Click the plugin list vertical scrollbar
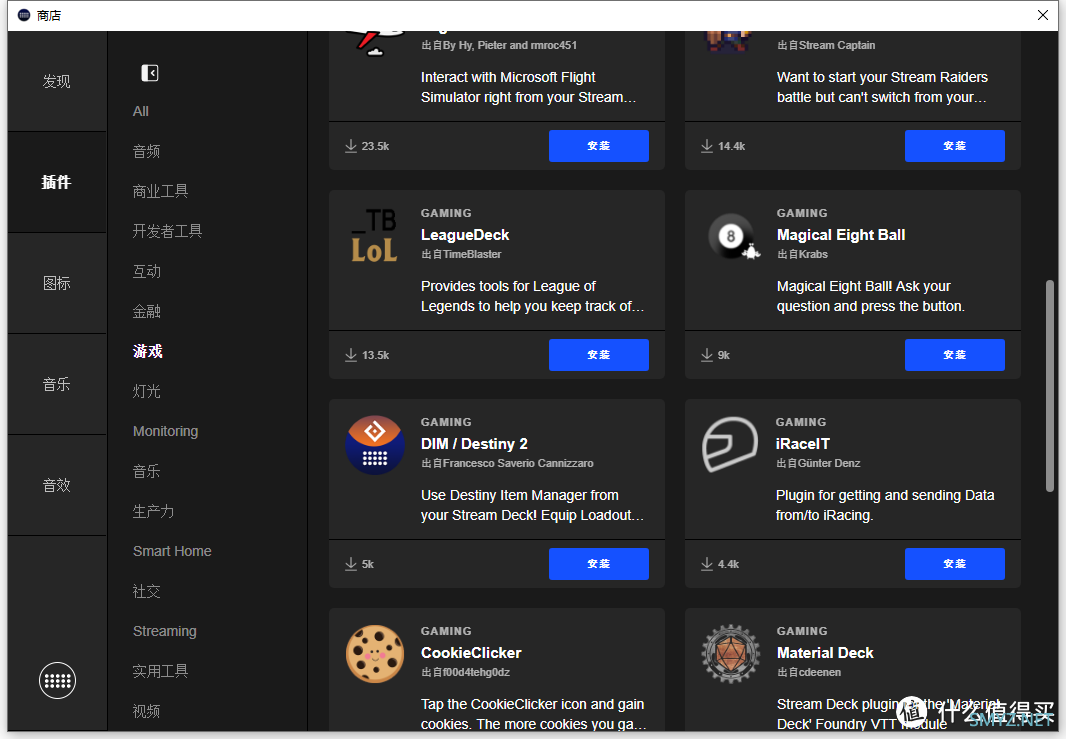The width and height of the screenshot is (1066, 739). point(1050,385)
